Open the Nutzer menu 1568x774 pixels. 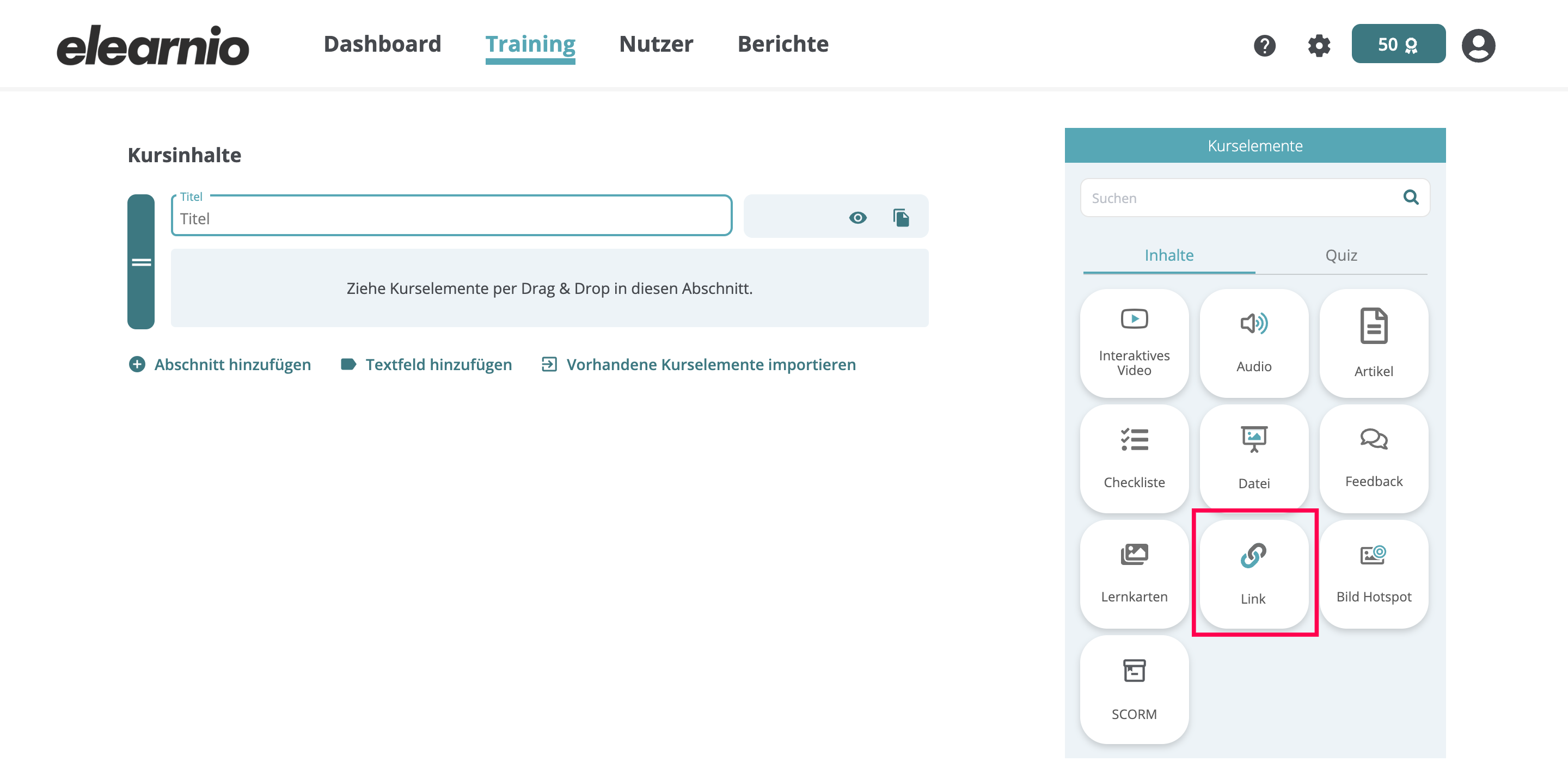656,44
